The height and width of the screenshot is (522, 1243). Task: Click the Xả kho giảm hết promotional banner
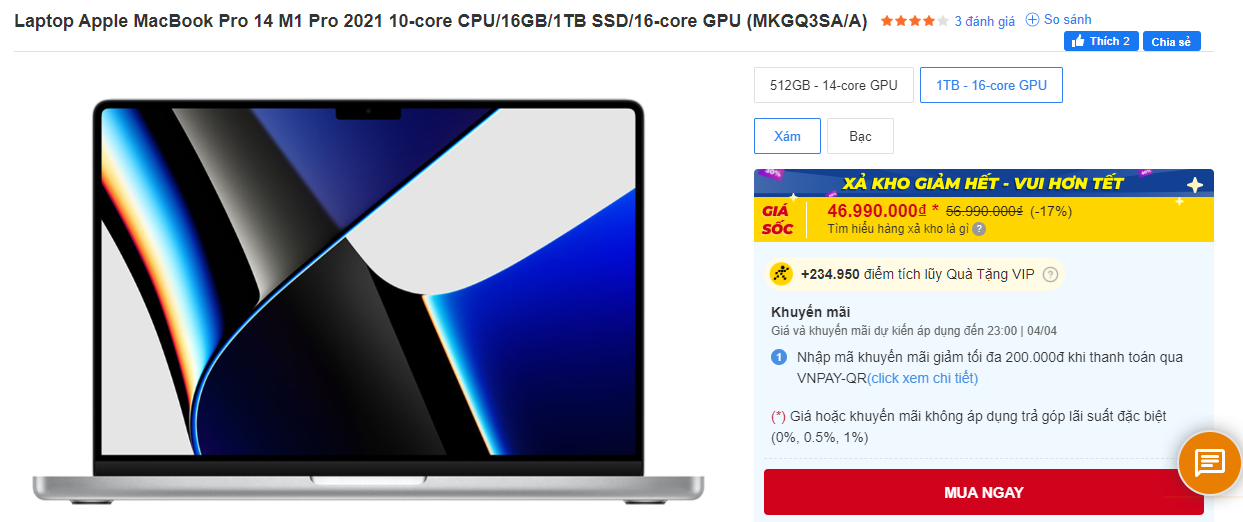pyautogui.click(x=984, y=183)
